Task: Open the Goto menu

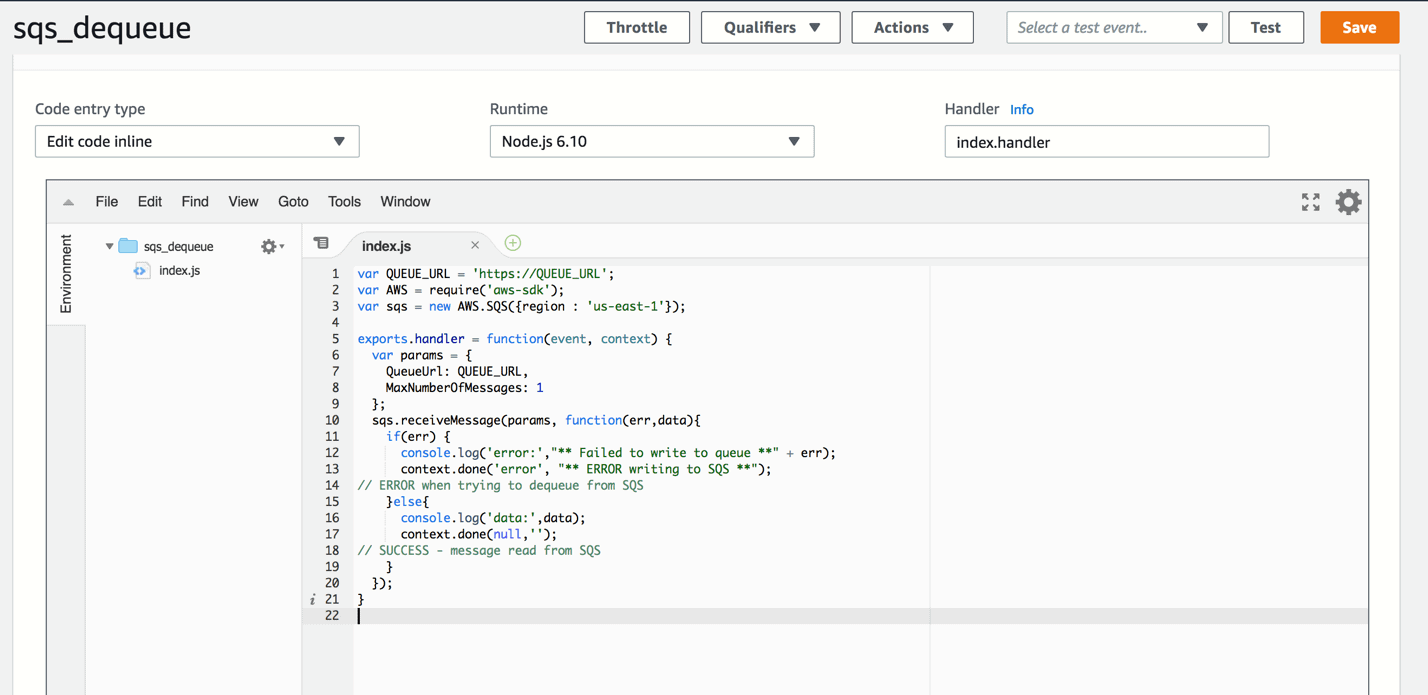Action: tap(293, 202)
